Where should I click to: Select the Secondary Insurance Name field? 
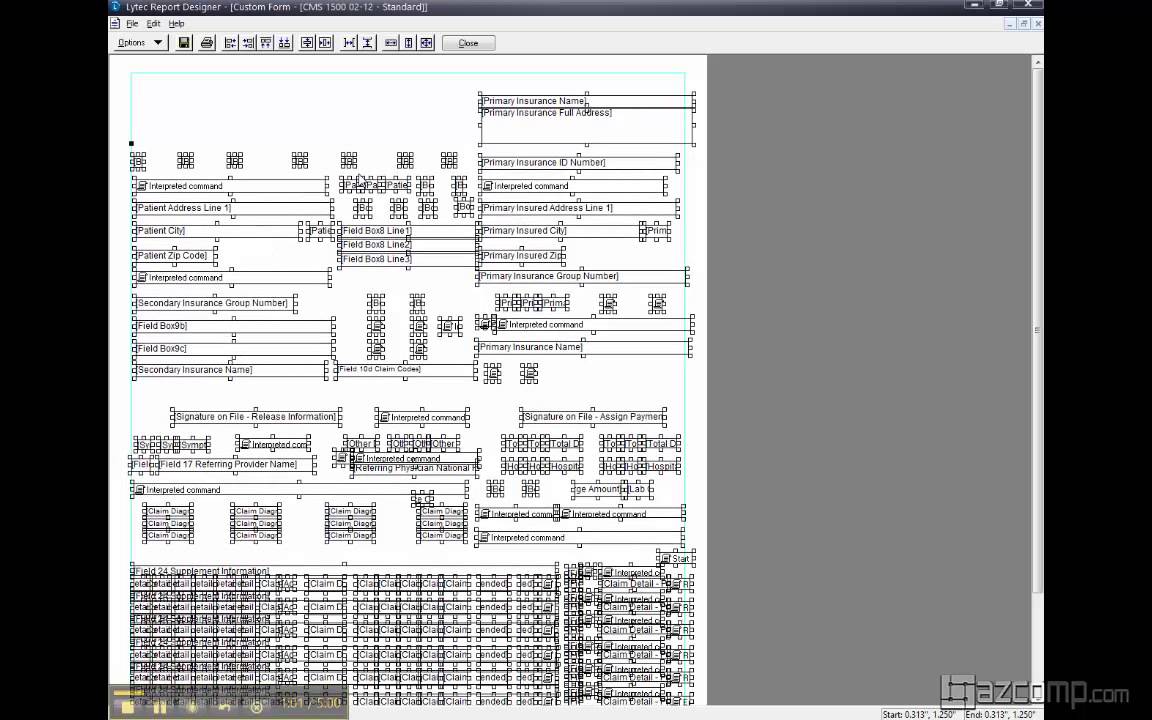(231, 370)
